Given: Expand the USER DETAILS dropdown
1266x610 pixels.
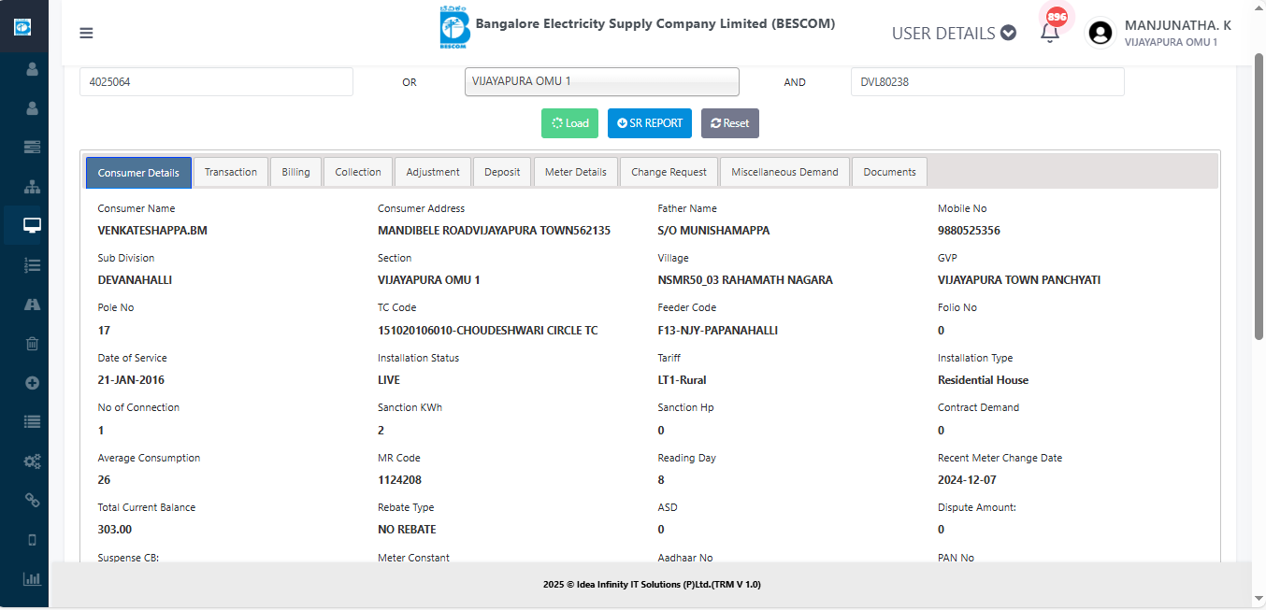Looking at the screenshot, I should (954, 33).
